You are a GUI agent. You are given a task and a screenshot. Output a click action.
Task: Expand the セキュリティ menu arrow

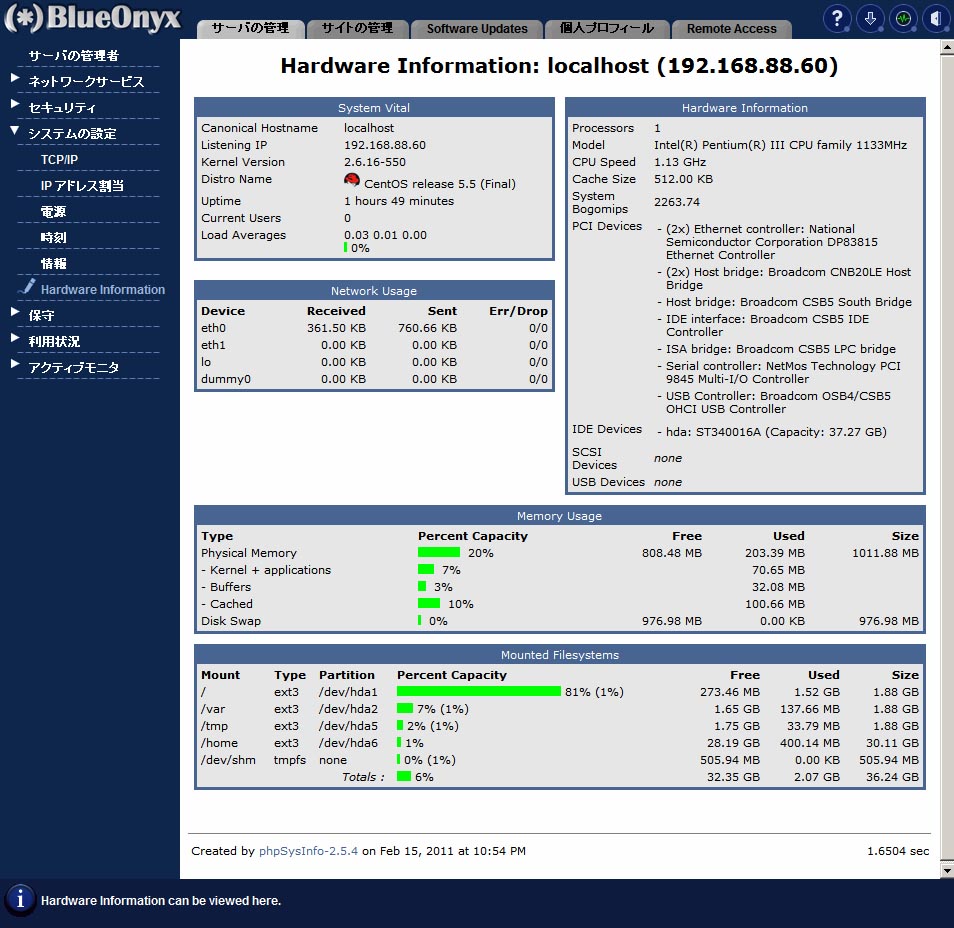(x=15, y=104)
